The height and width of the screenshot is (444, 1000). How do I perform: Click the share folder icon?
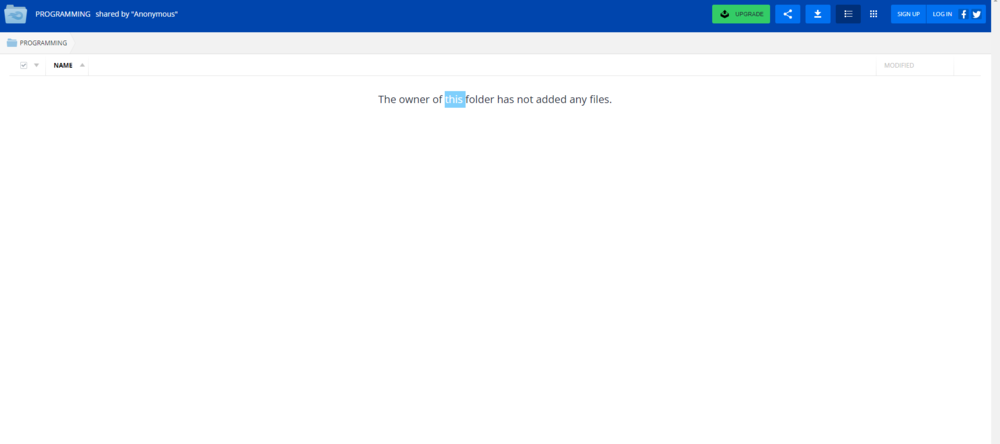pyautogui.click(x=787, y=14)
